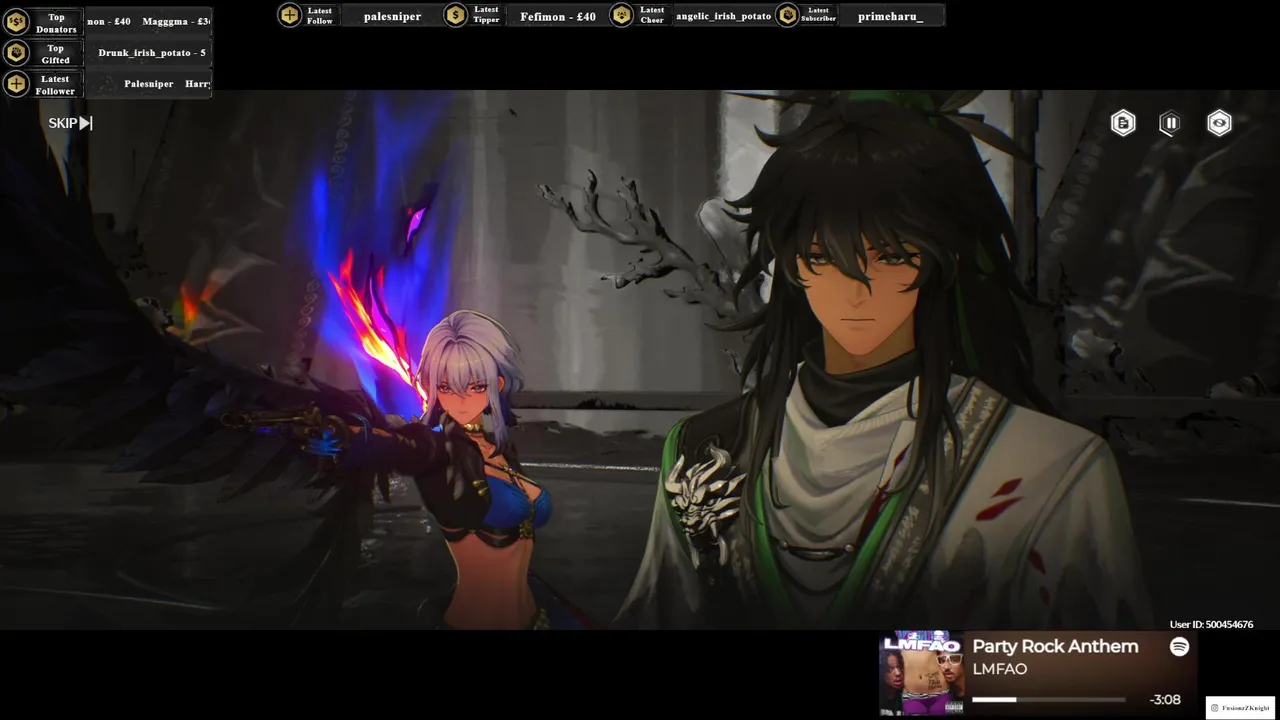Click the Latest Cheer hexagon icon
Image resolution: width=1280 pixels, height=720 pixels.
621,15
